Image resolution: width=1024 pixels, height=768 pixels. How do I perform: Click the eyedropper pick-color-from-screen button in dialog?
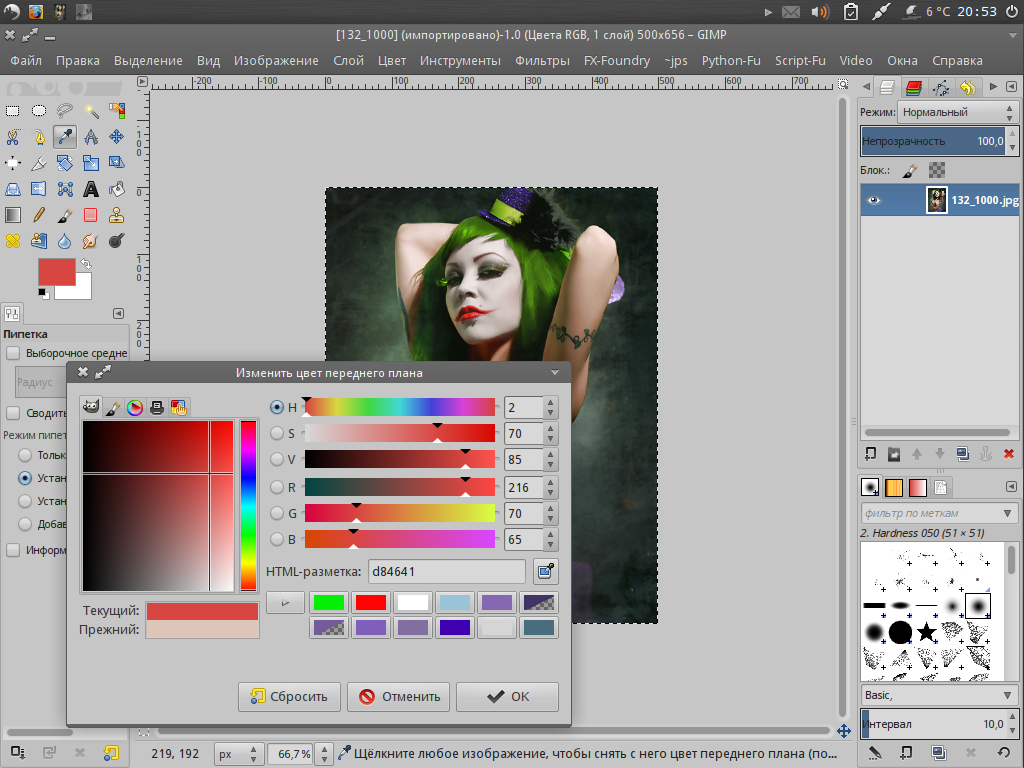[x=545, y=572]
